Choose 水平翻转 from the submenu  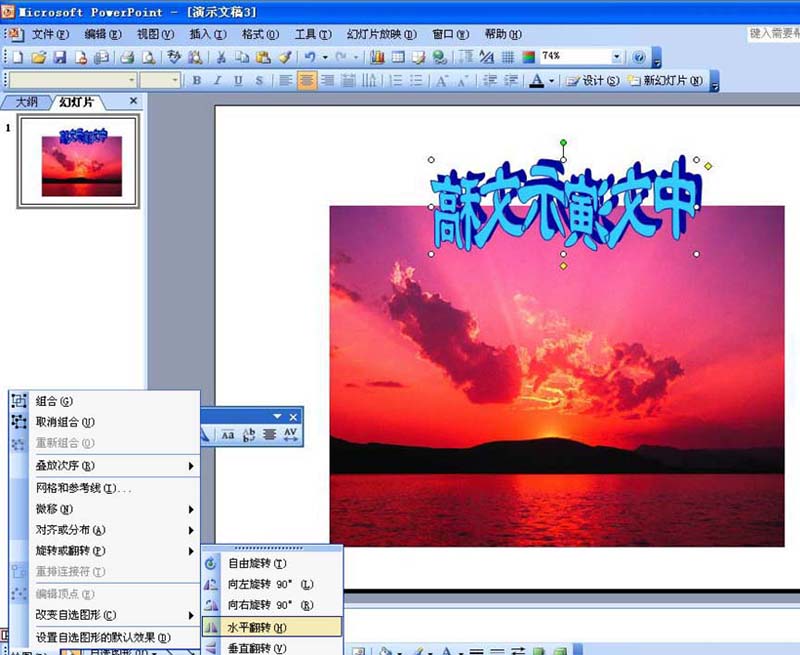point(272,627)
